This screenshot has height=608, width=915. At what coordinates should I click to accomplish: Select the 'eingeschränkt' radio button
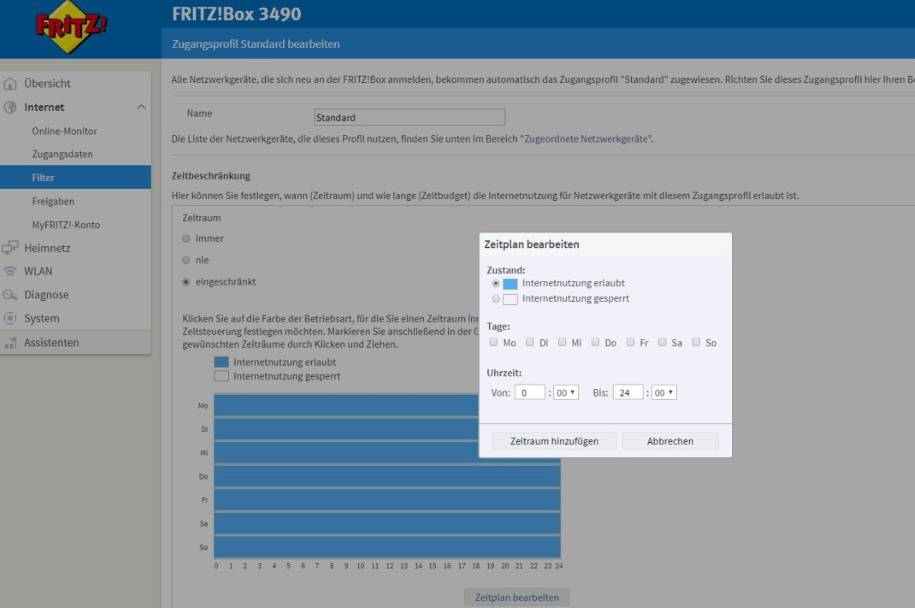(186, 282)
